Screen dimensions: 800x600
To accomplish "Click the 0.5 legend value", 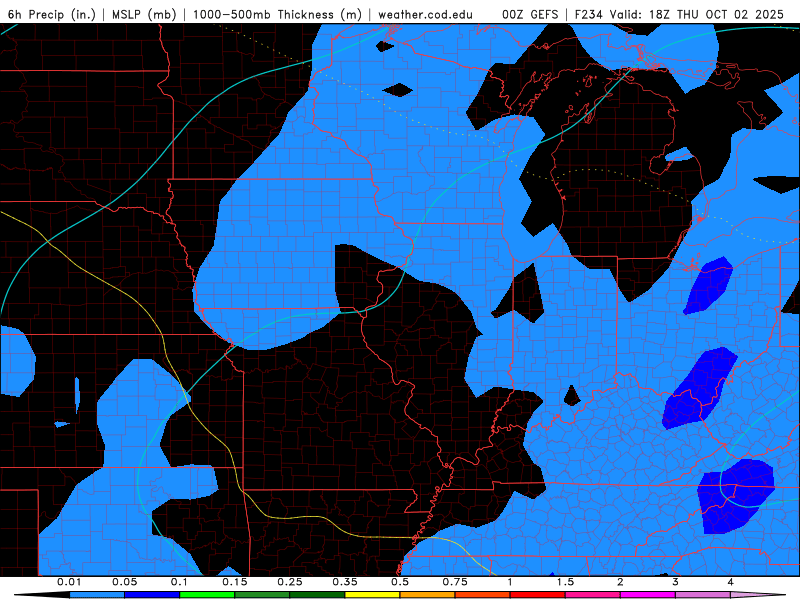I will pyautogui.click(x=400, y=582).
